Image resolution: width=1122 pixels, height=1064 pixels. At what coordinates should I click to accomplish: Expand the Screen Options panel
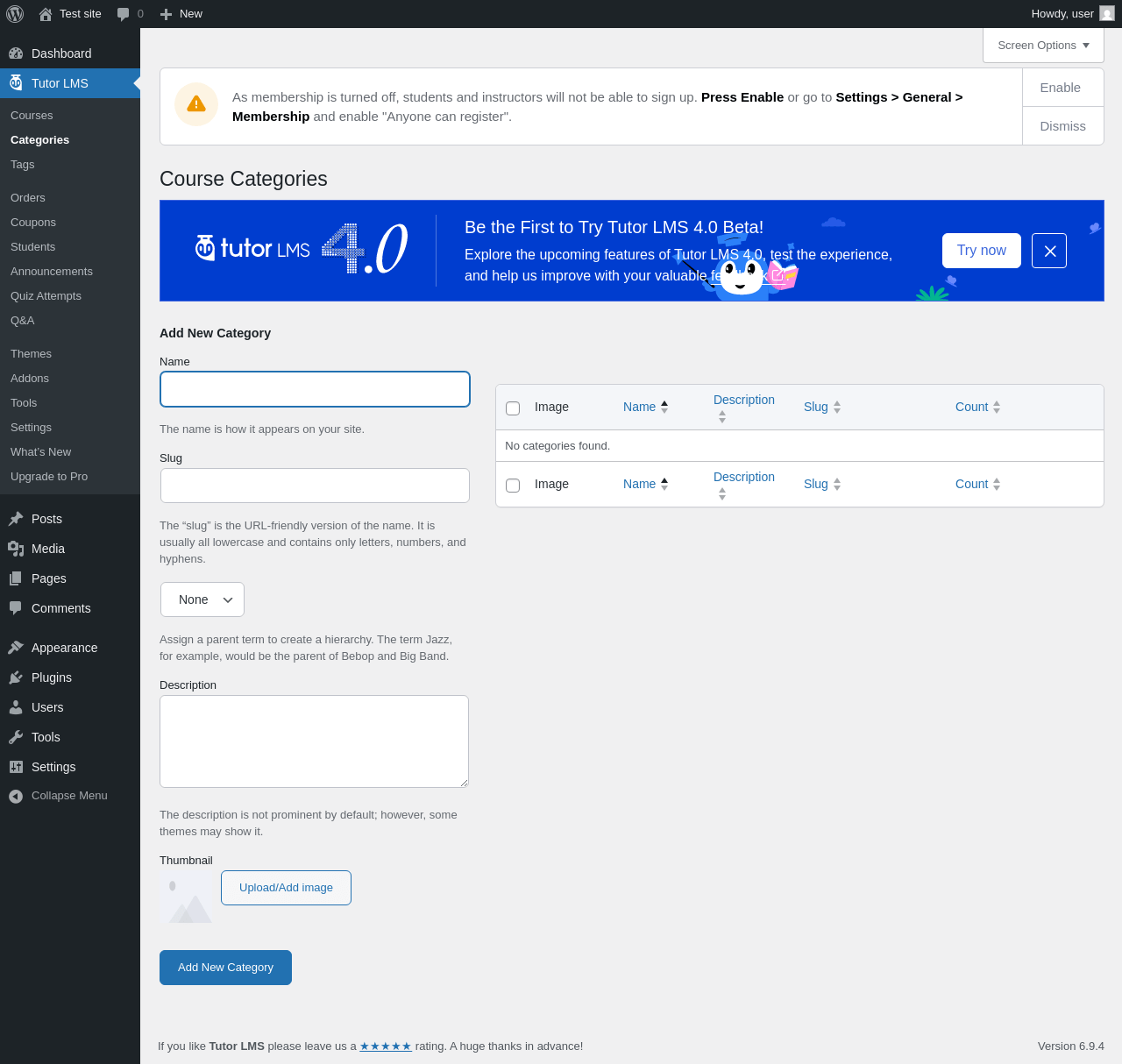coord(1043,46)
